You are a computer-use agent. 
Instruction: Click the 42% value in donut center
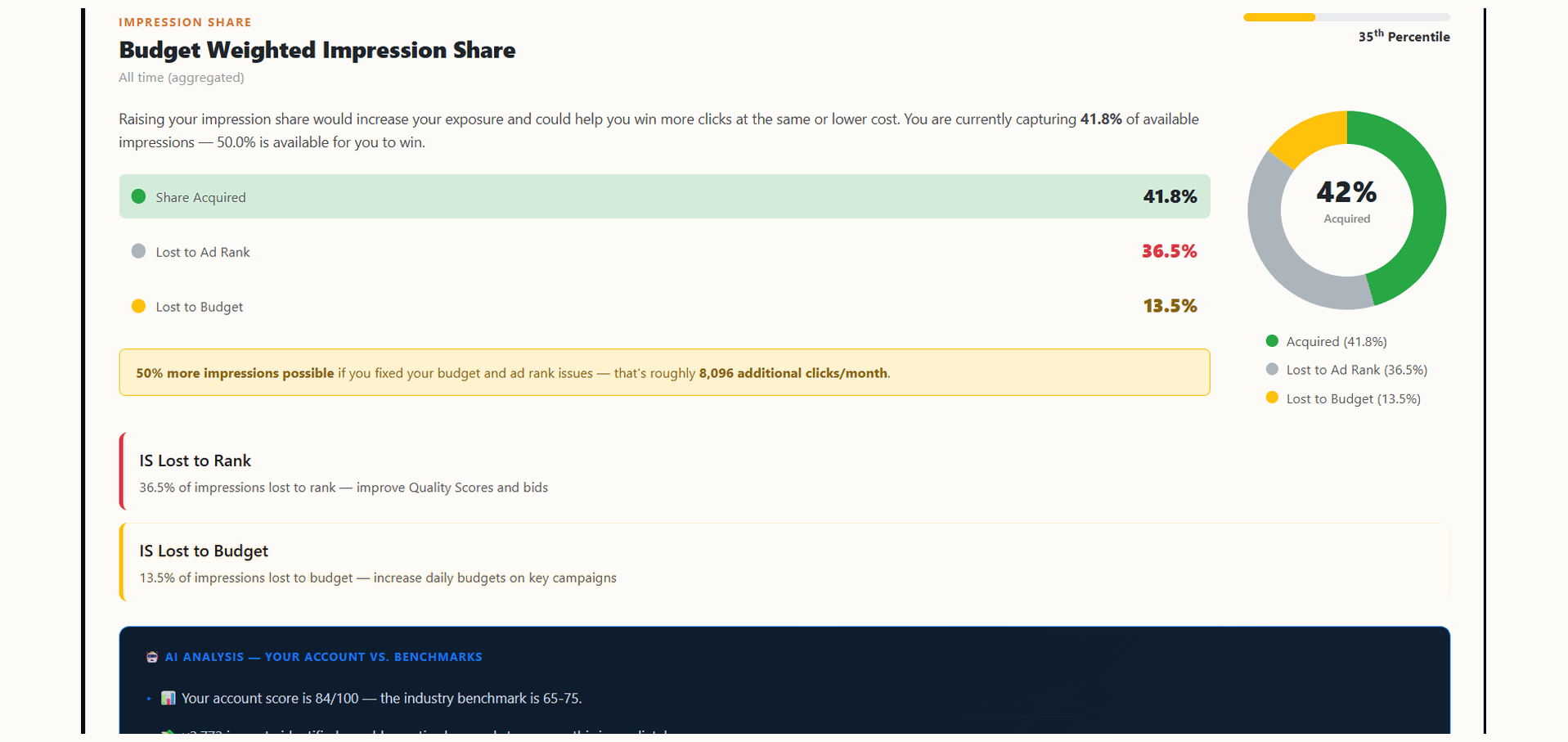click(1346, 192)
